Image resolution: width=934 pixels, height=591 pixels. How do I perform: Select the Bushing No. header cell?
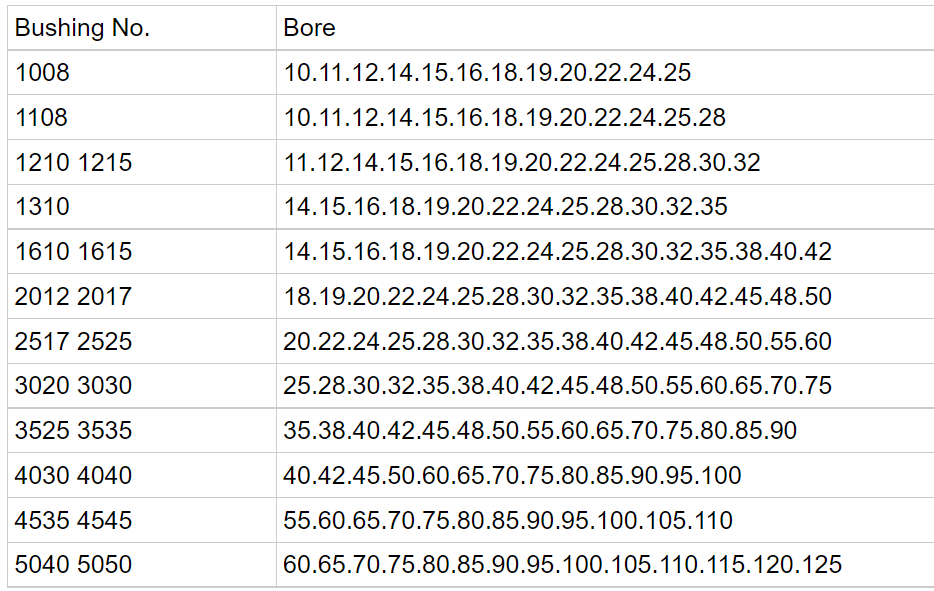pyautogui.click(x=142, y=28)
